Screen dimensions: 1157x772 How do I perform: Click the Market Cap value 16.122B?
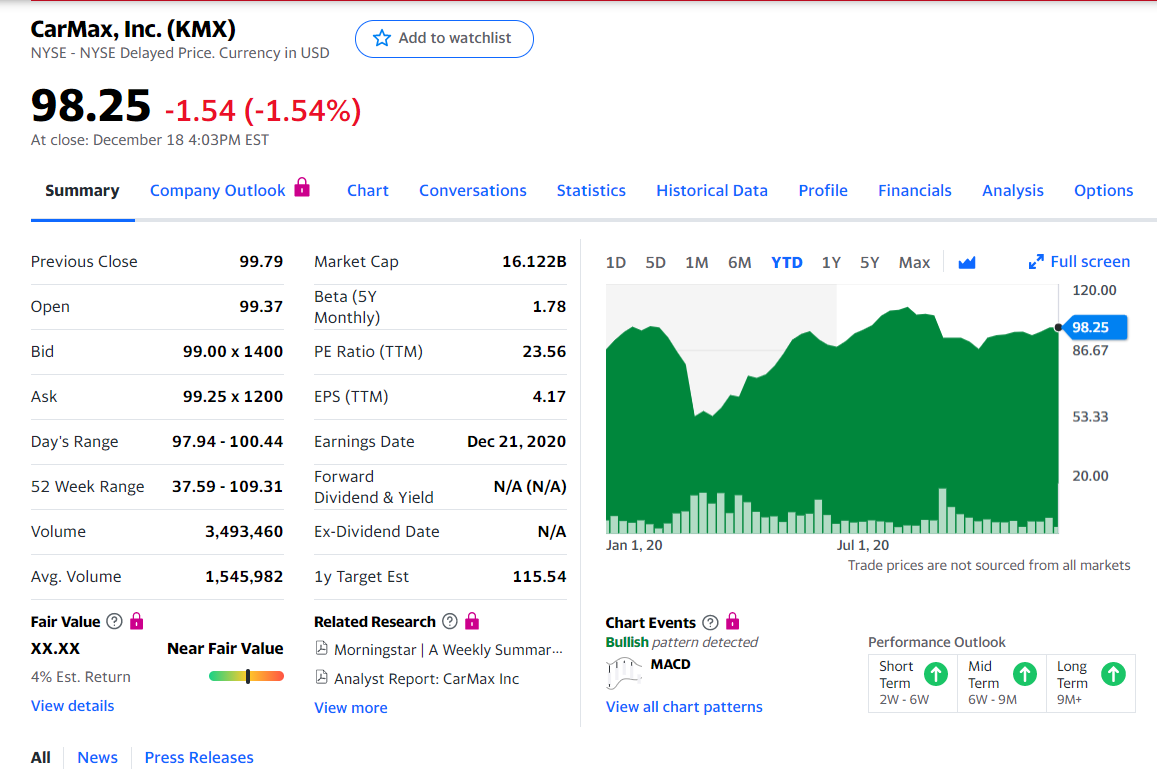534,261
